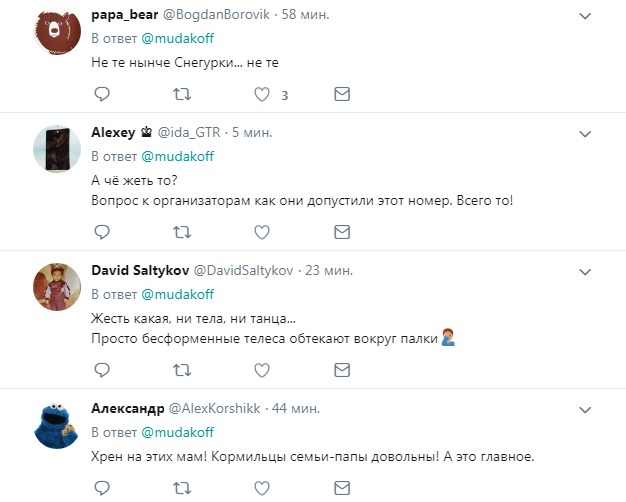Open more options for papa_bear's tweet

(x=587, y=16)
